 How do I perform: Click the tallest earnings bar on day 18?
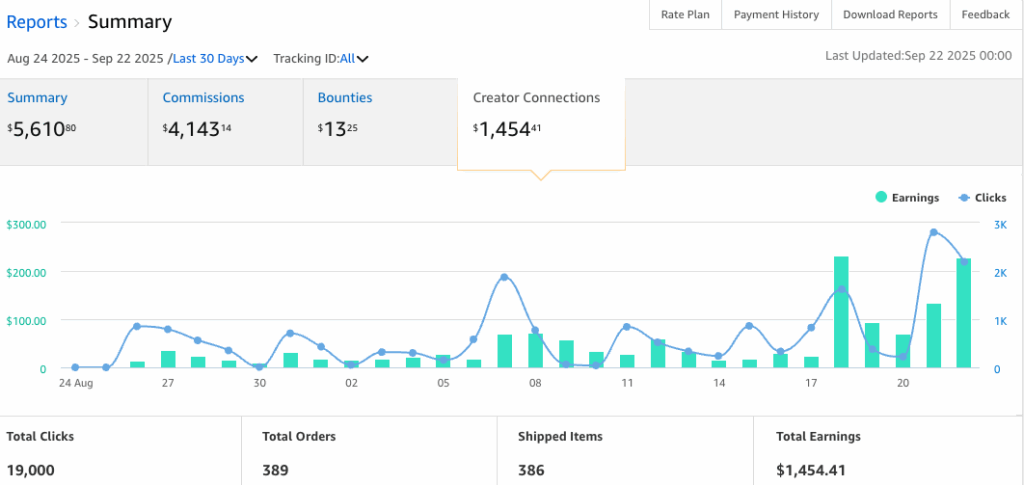pos(841,312)
